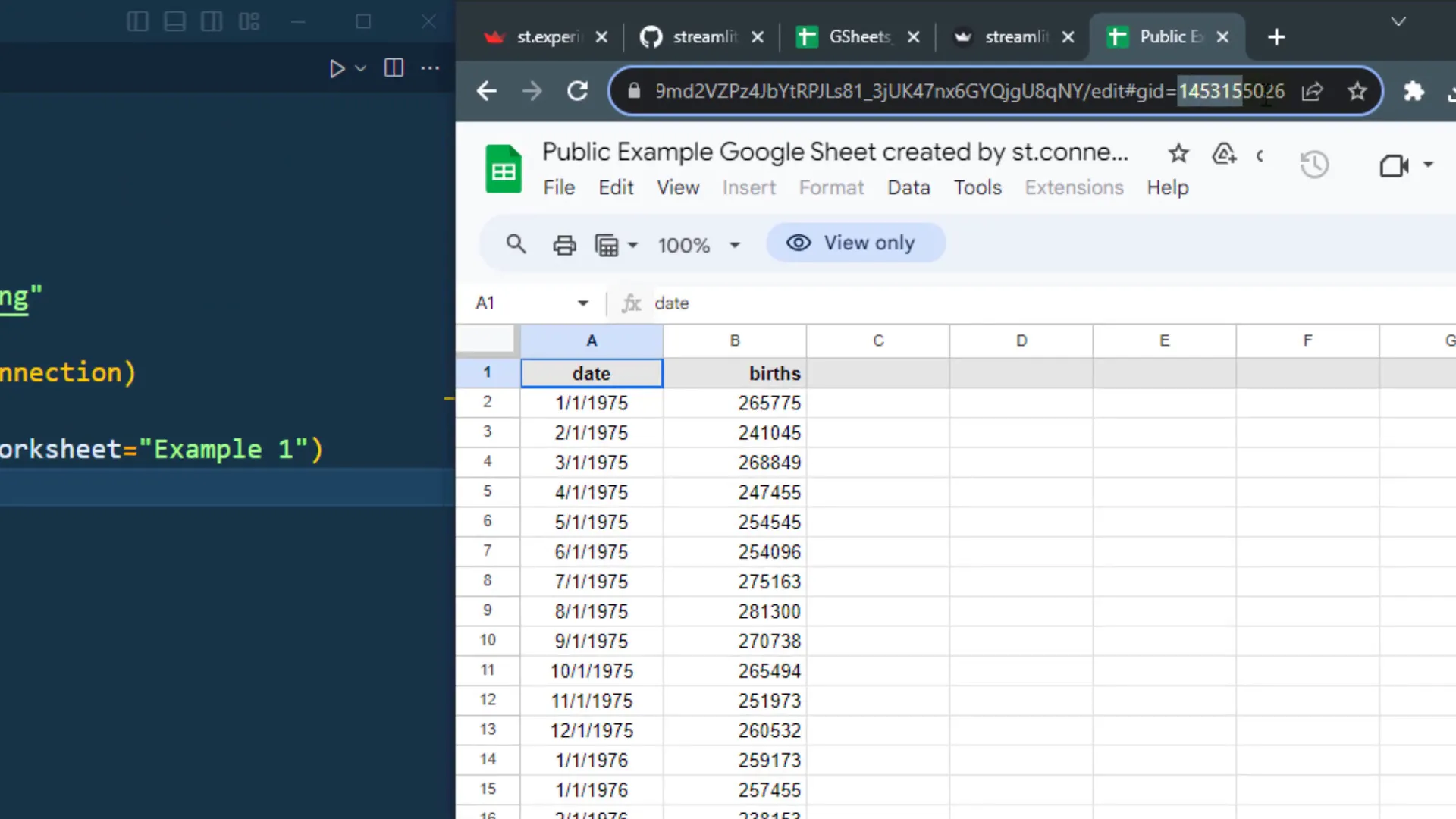The height and width of the screenshot is (819, 1456).
Task: Open version history clock icon
Action: point(1314,165)
